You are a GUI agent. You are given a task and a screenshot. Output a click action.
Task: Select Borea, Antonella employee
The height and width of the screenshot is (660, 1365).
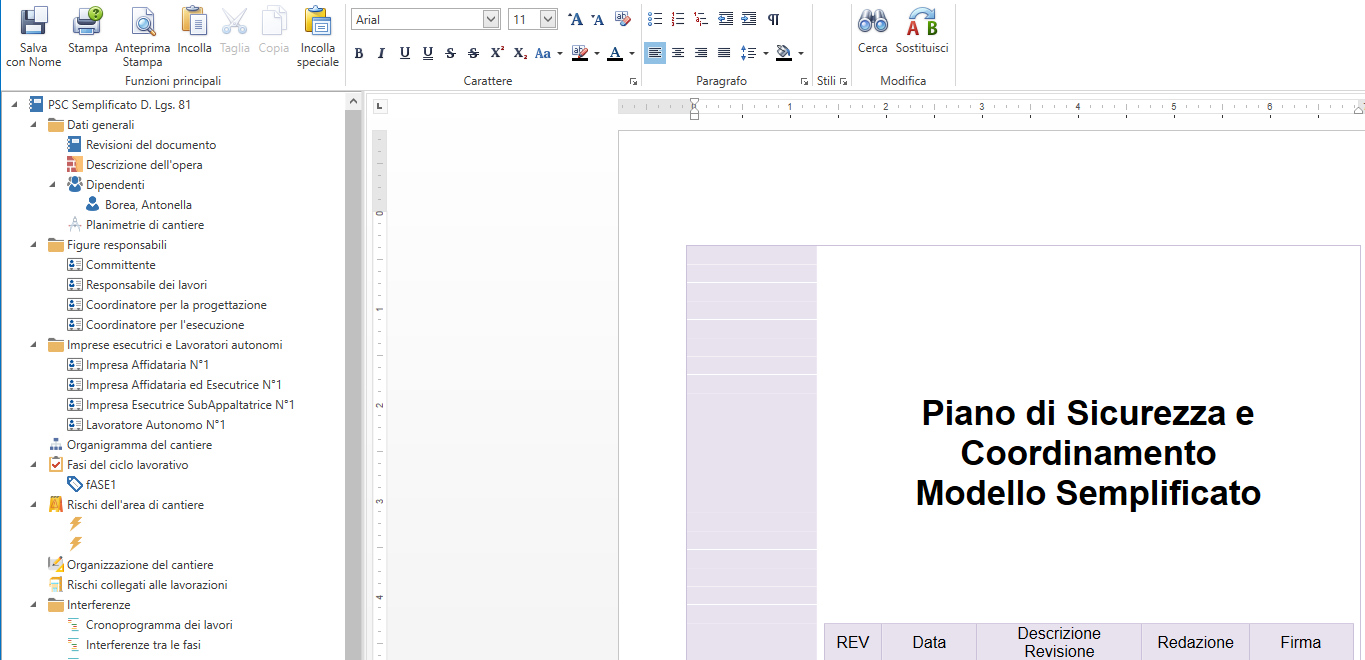(148, 205)
